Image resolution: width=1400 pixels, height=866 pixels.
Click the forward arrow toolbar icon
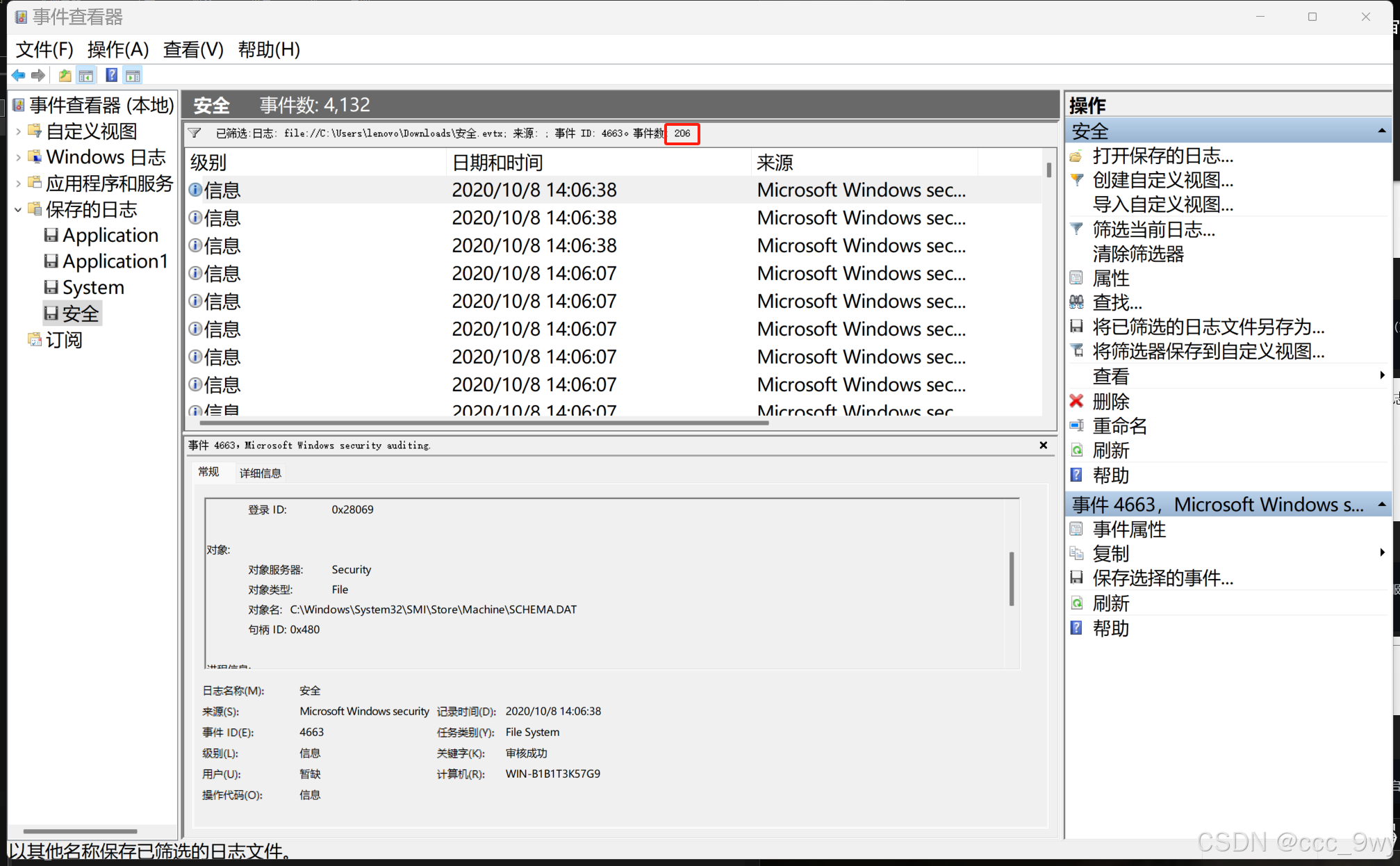click(39, 75)
